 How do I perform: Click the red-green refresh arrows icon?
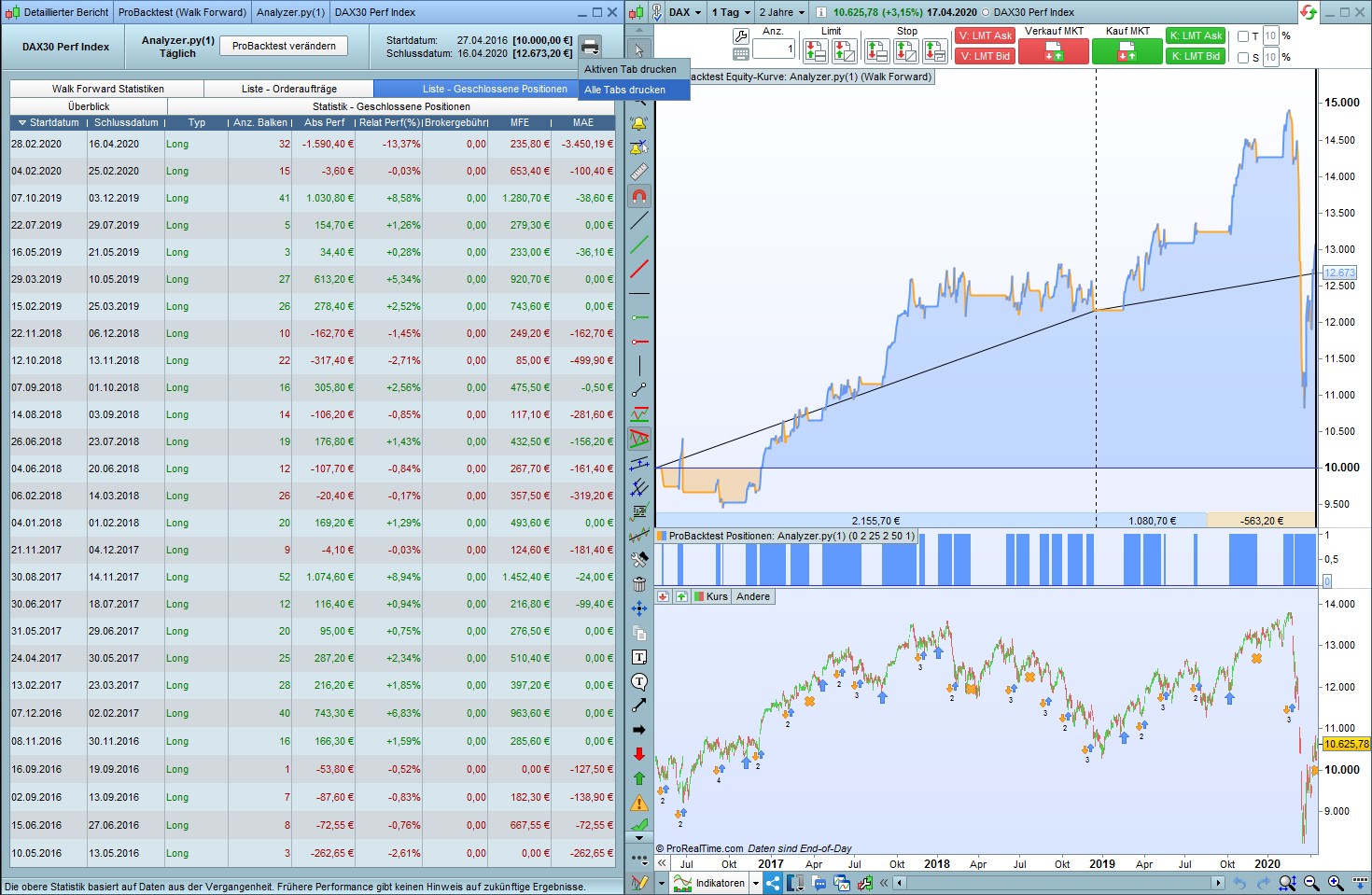[1309, 12]
